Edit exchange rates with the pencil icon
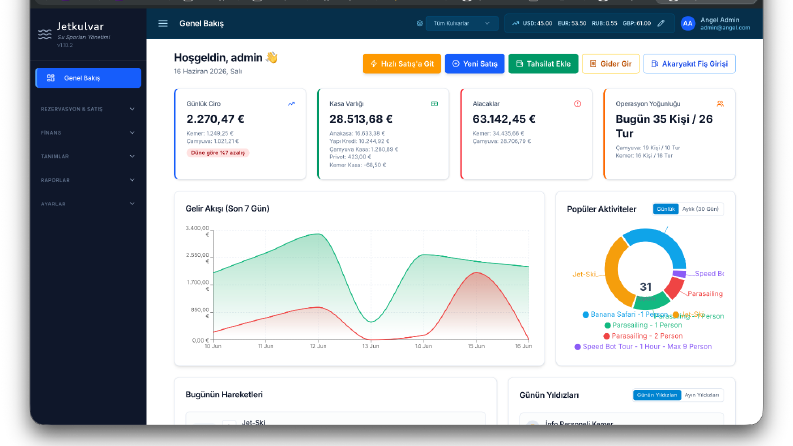Image resolution: width=793 pixels, height=446 pixels. 661,23
